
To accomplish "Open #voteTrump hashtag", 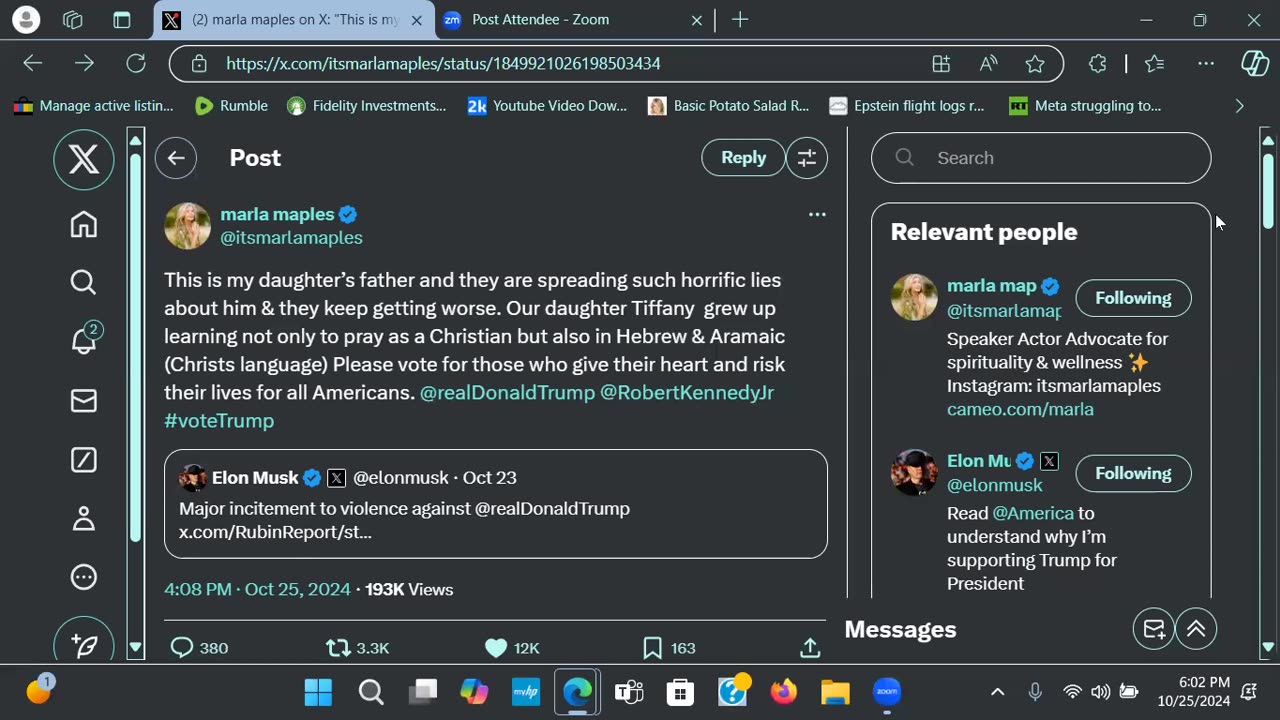I will coord(219,421).
